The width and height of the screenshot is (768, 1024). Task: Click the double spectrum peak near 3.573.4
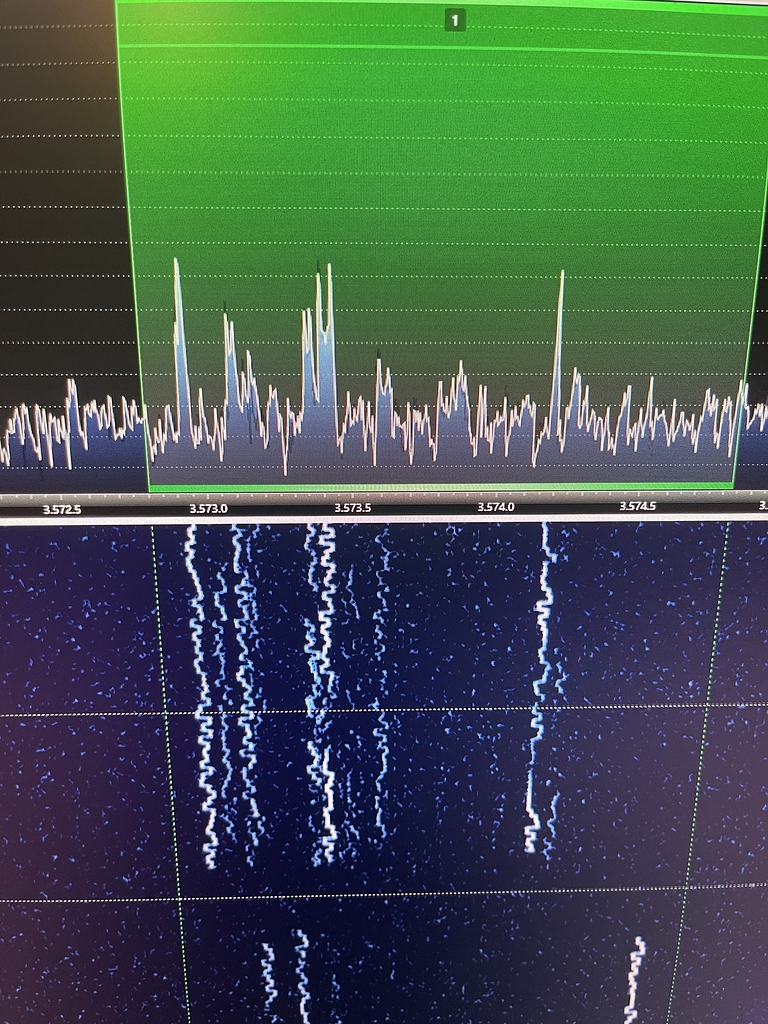coord(323,333)
